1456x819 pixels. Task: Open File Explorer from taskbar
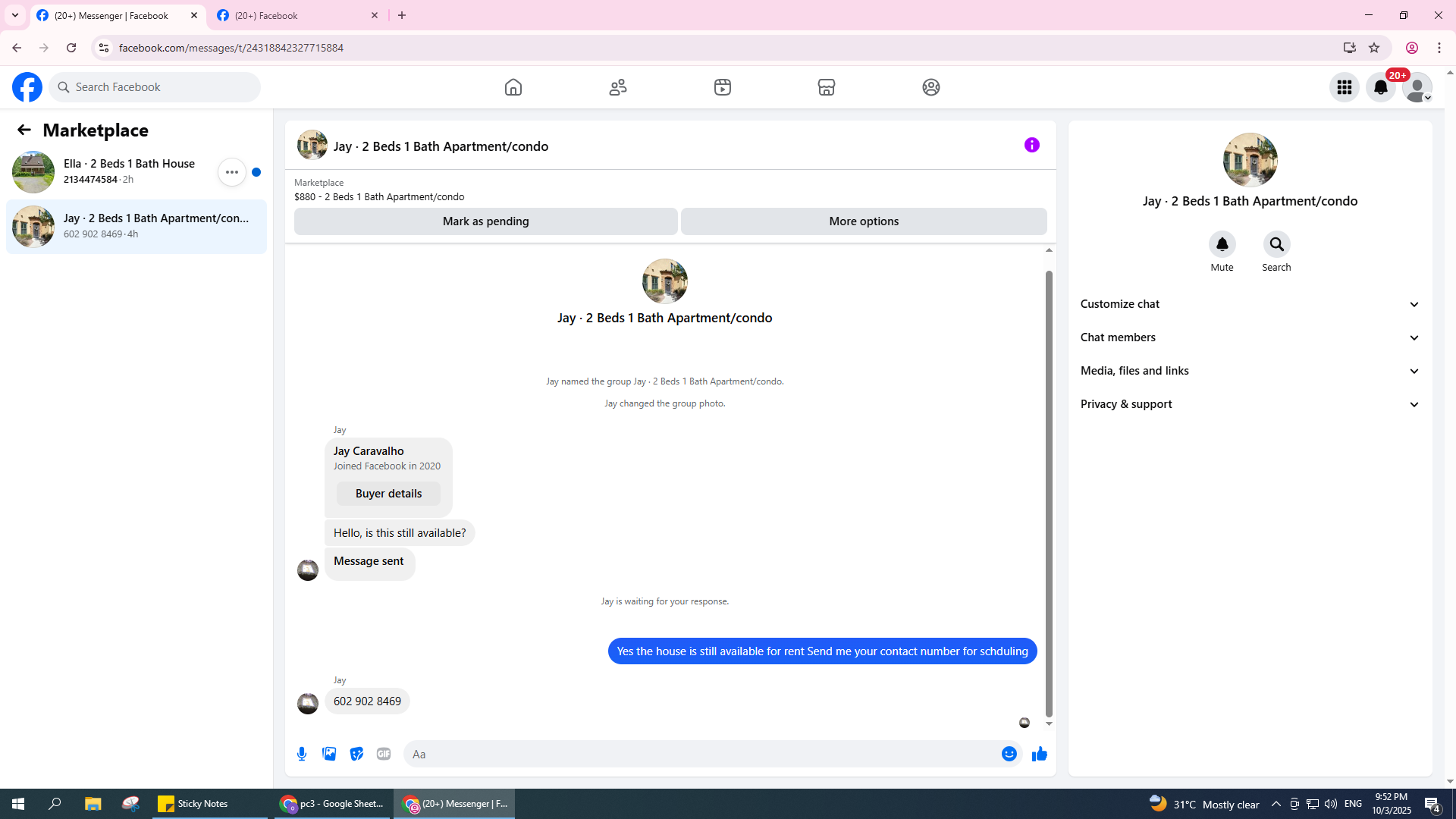93,804
